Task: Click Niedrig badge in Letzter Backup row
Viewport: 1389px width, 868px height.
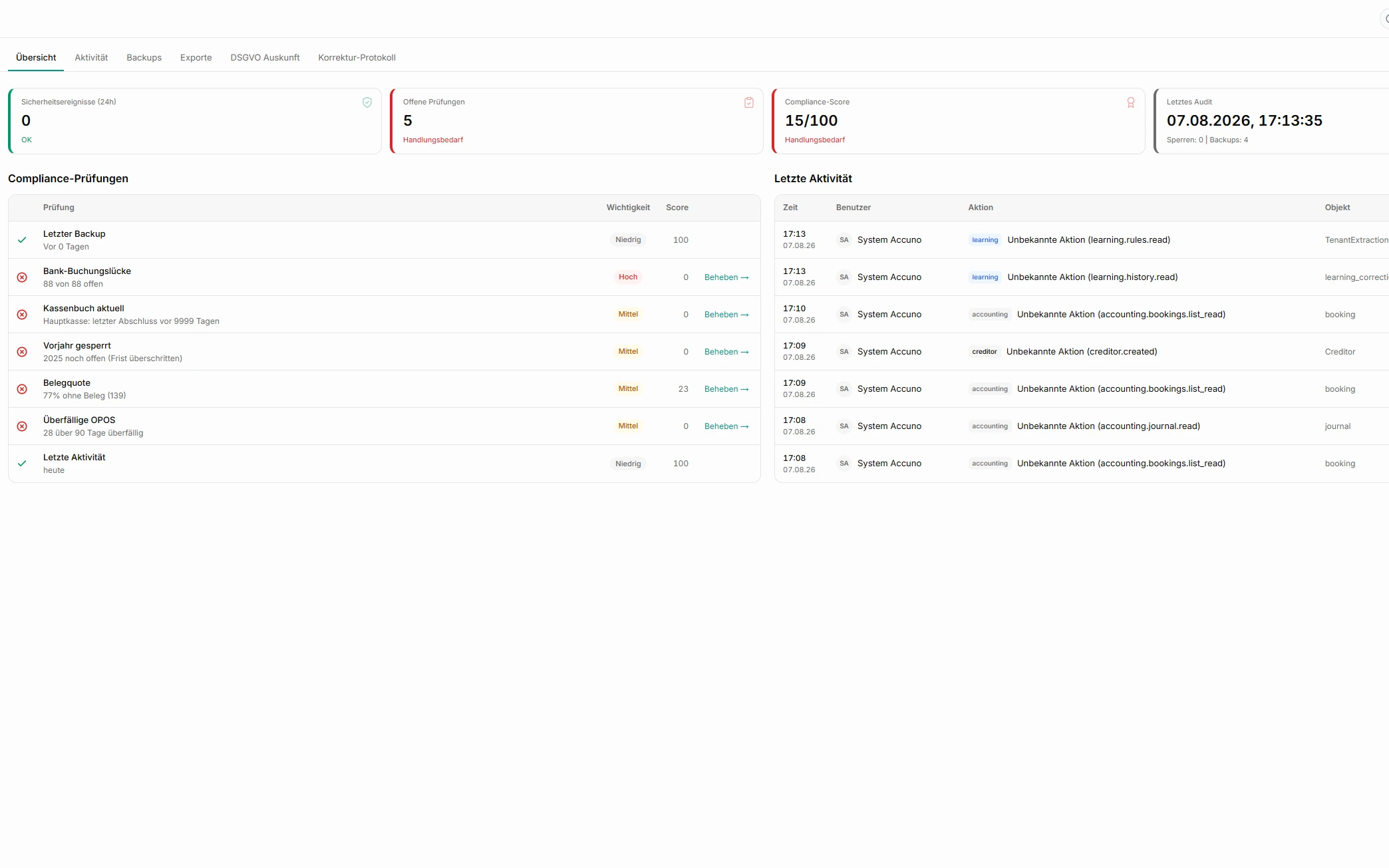Action: coord(628,240)
